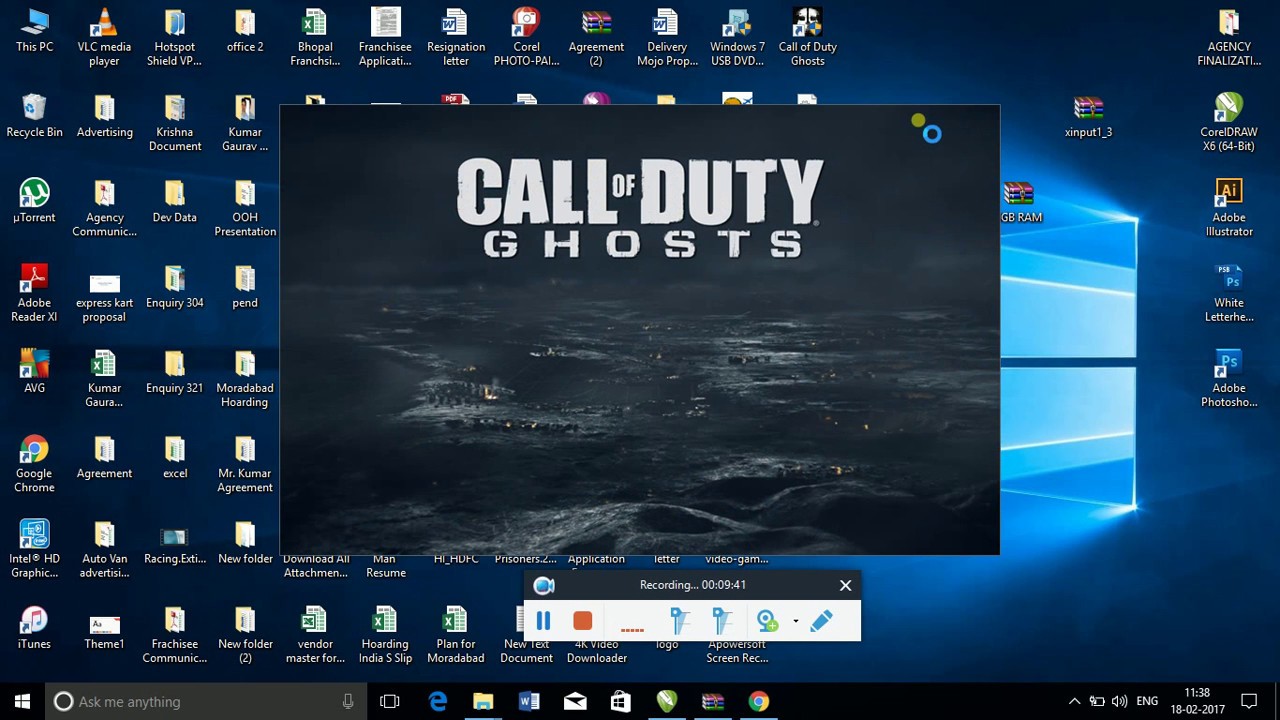Select vendor master for... Excel file
The height and width of the screenshot is (720, 1280).
[x=315, y=635]
